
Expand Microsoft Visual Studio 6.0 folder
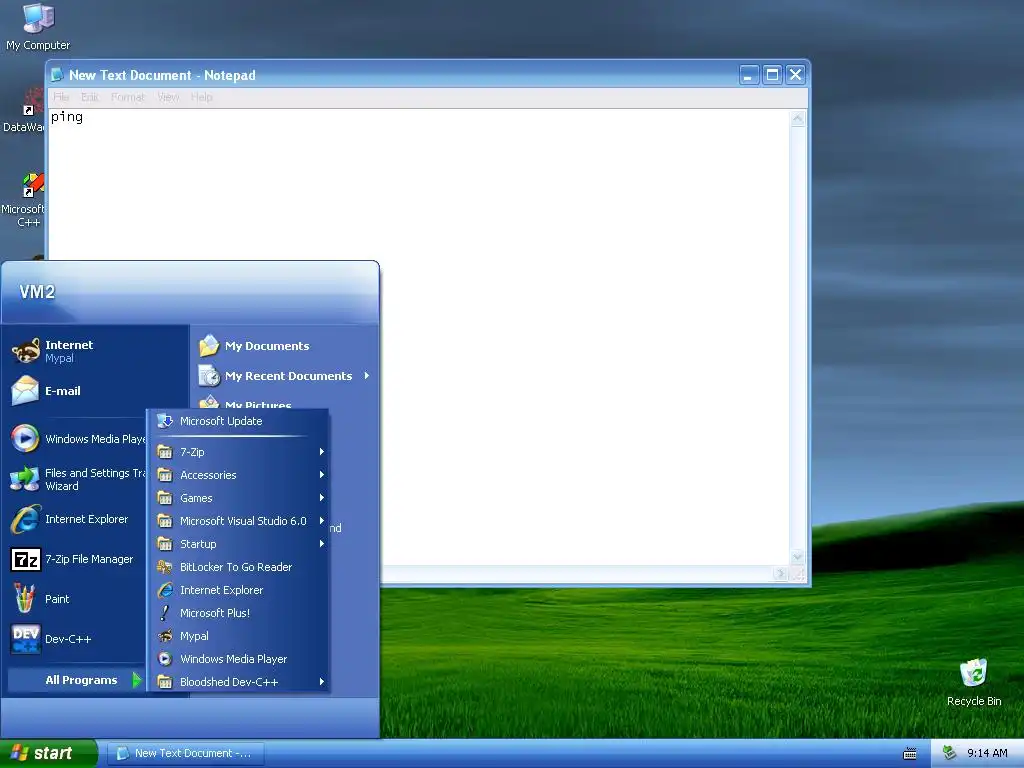238,520
